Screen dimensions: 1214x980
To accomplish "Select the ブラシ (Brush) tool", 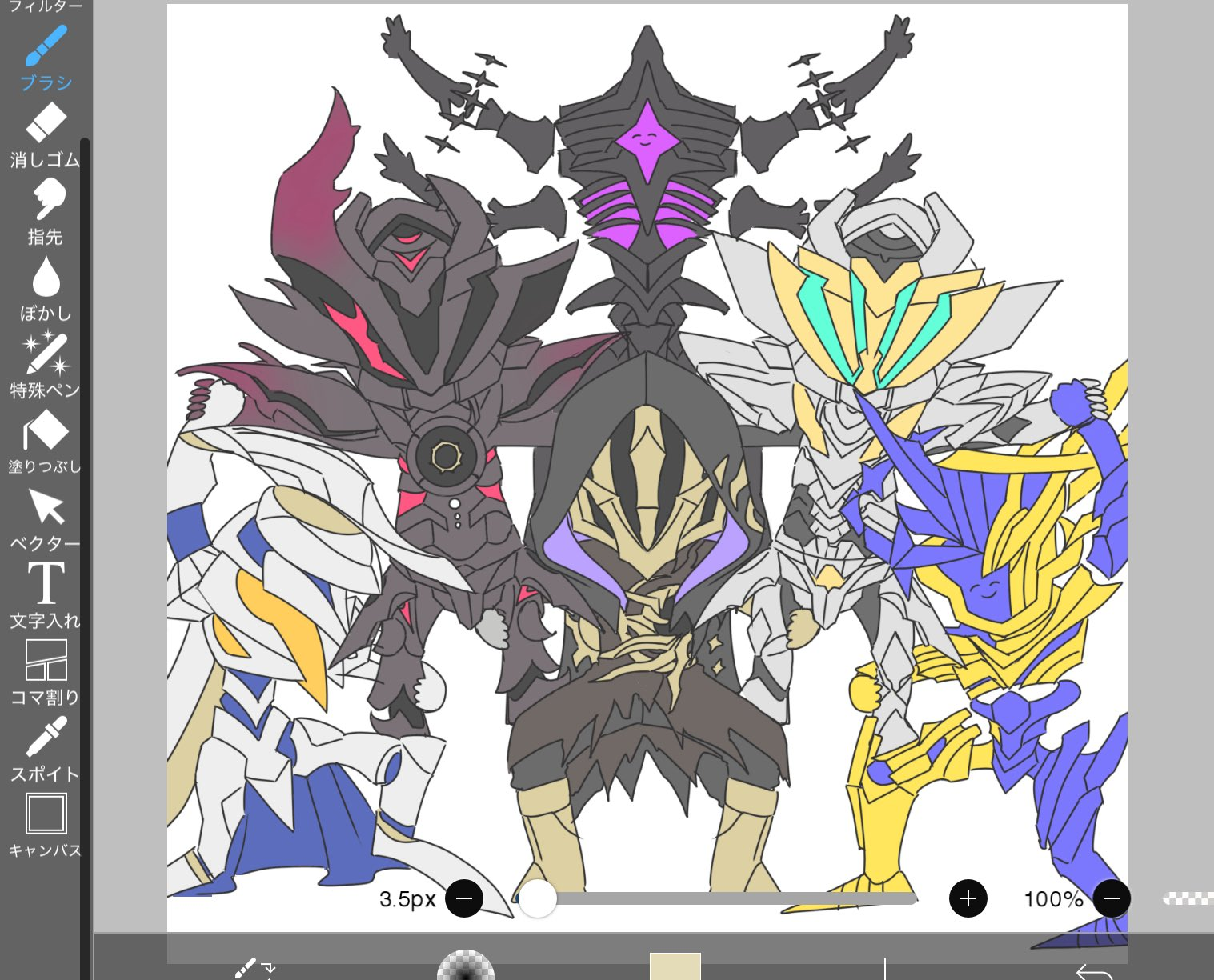I will 46,58.
